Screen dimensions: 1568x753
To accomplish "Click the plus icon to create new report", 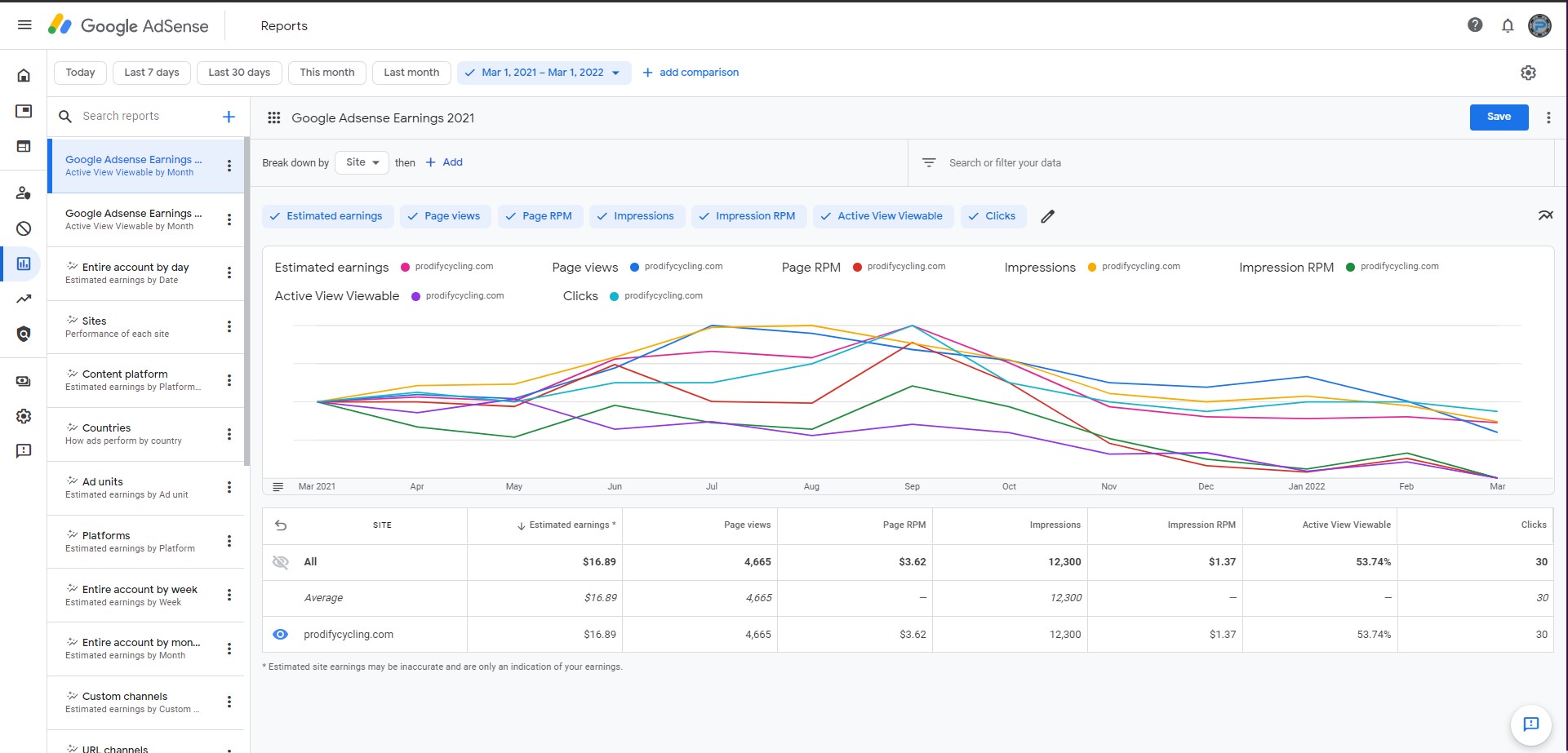I will (229, 117).
